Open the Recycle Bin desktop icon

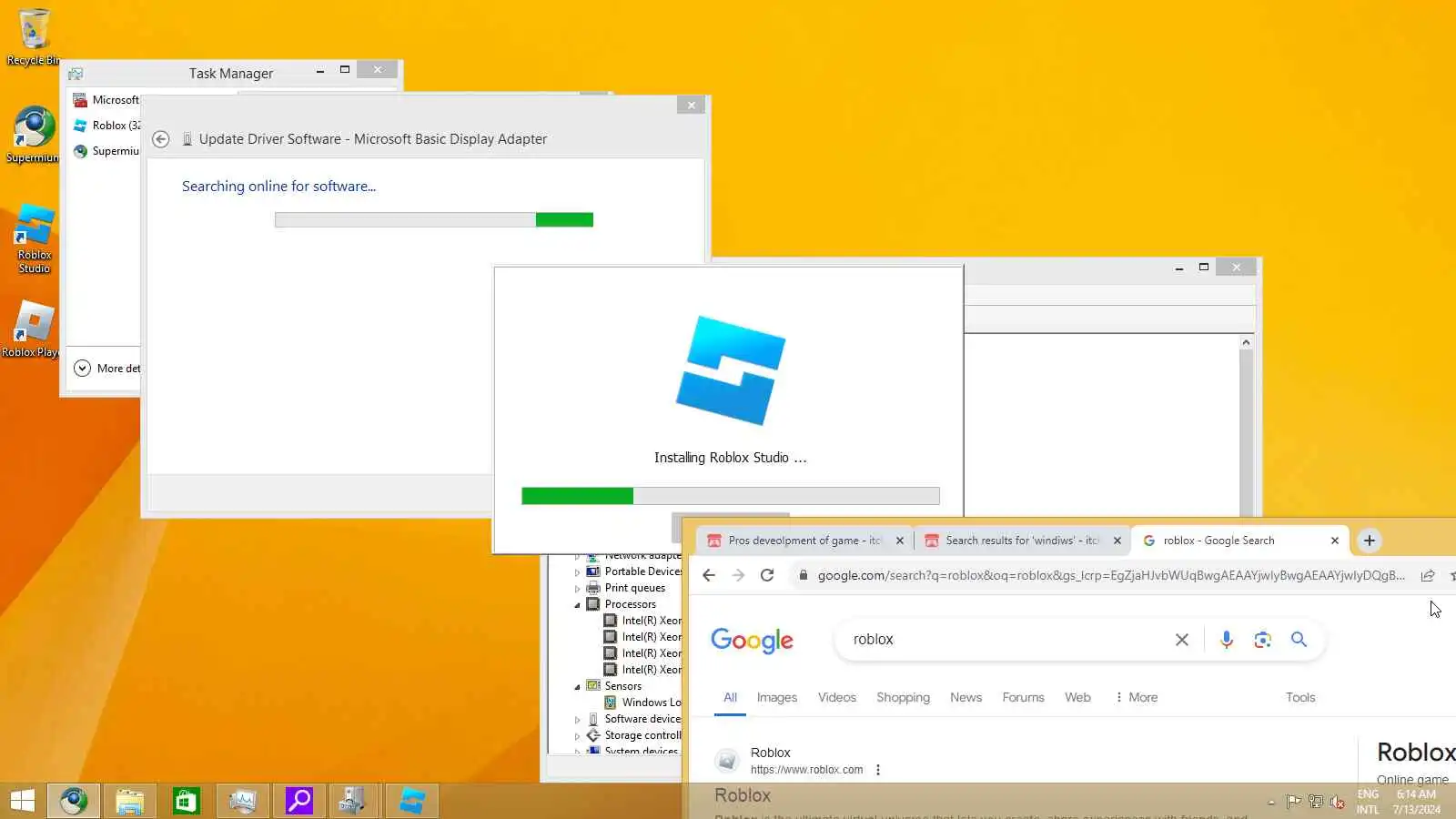click(33, 36)
